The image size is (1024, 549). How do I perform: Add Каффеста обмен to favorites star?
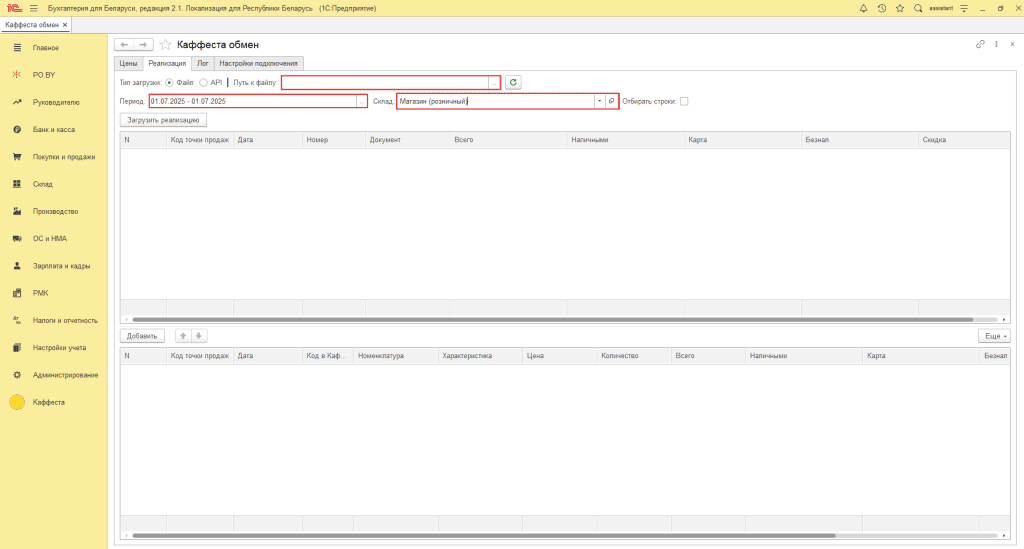[165, 44]
